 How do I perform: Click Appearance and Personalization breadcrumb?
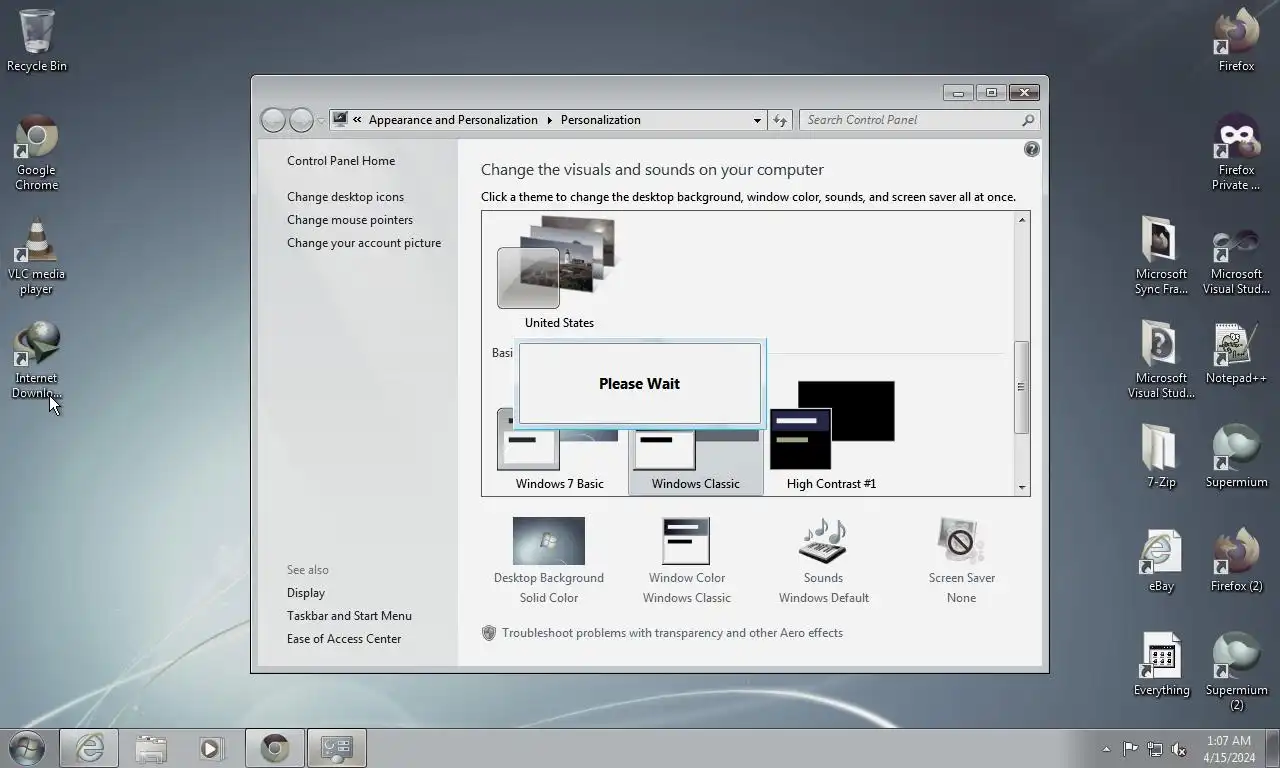click(x=453, y=120)
